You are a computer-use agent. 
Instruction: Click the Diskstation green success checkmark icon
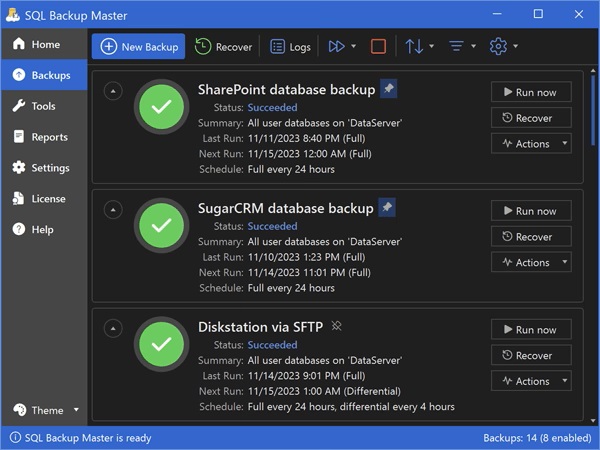(161, 344)
